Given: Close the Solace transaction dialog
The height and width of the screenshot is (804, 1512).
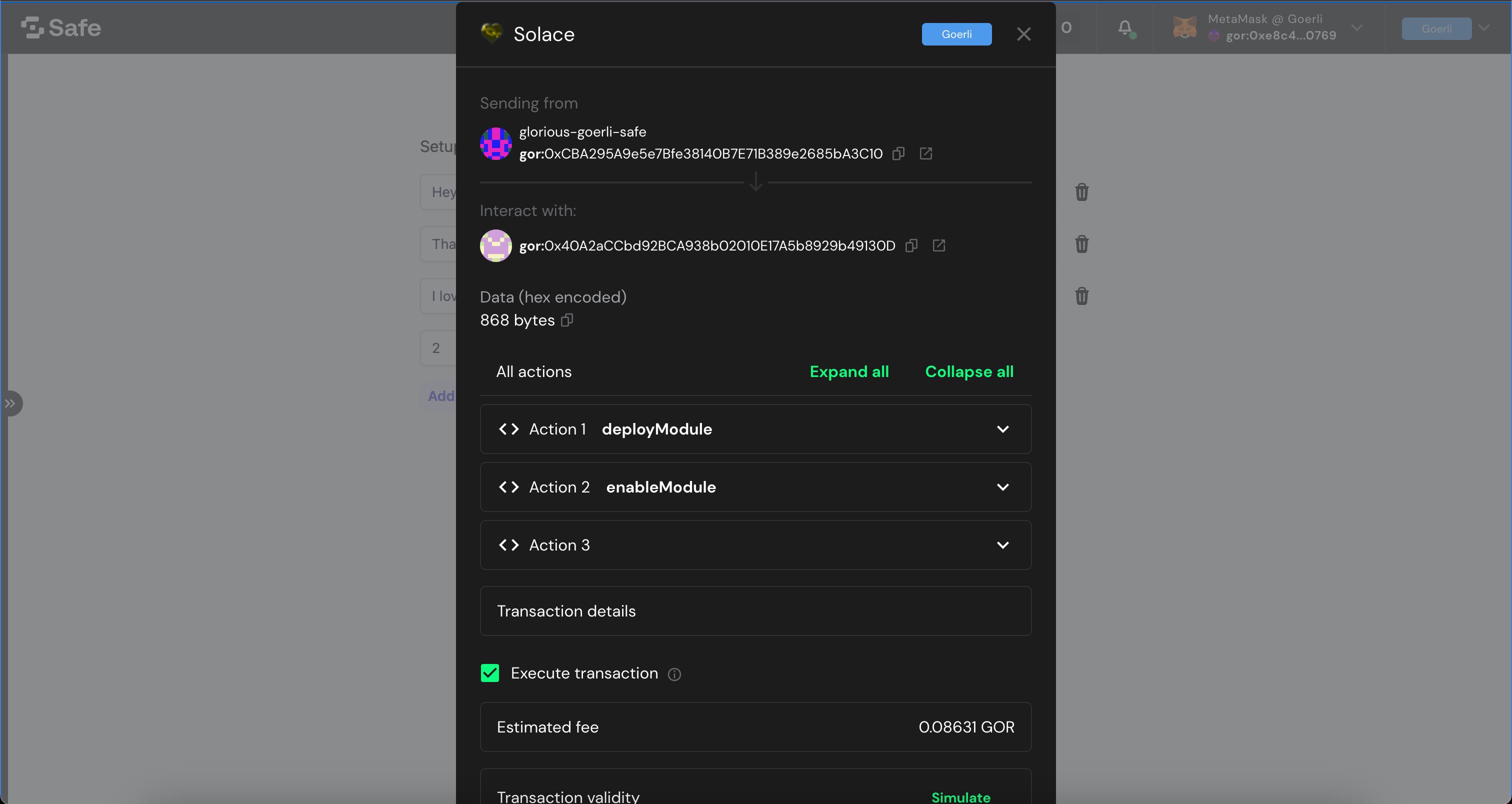Looking at the screenshot, I should click(x=1023, y=34).
